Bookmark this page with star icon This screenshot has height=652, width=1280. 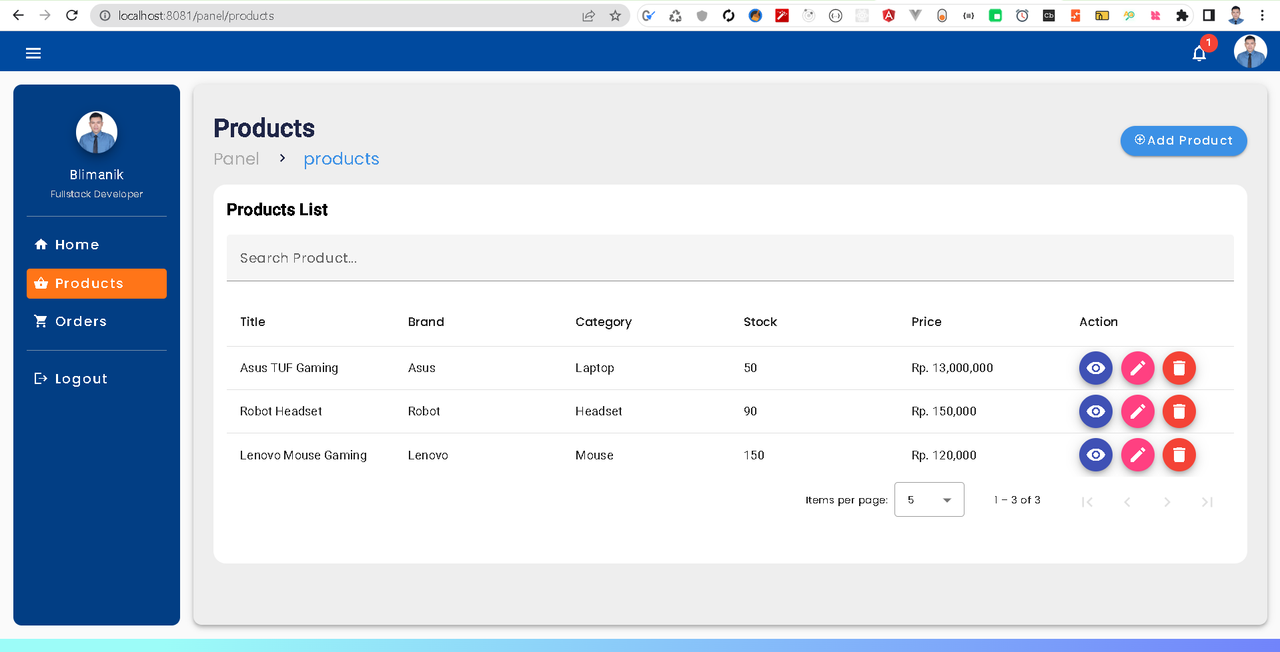coord(615,16)
